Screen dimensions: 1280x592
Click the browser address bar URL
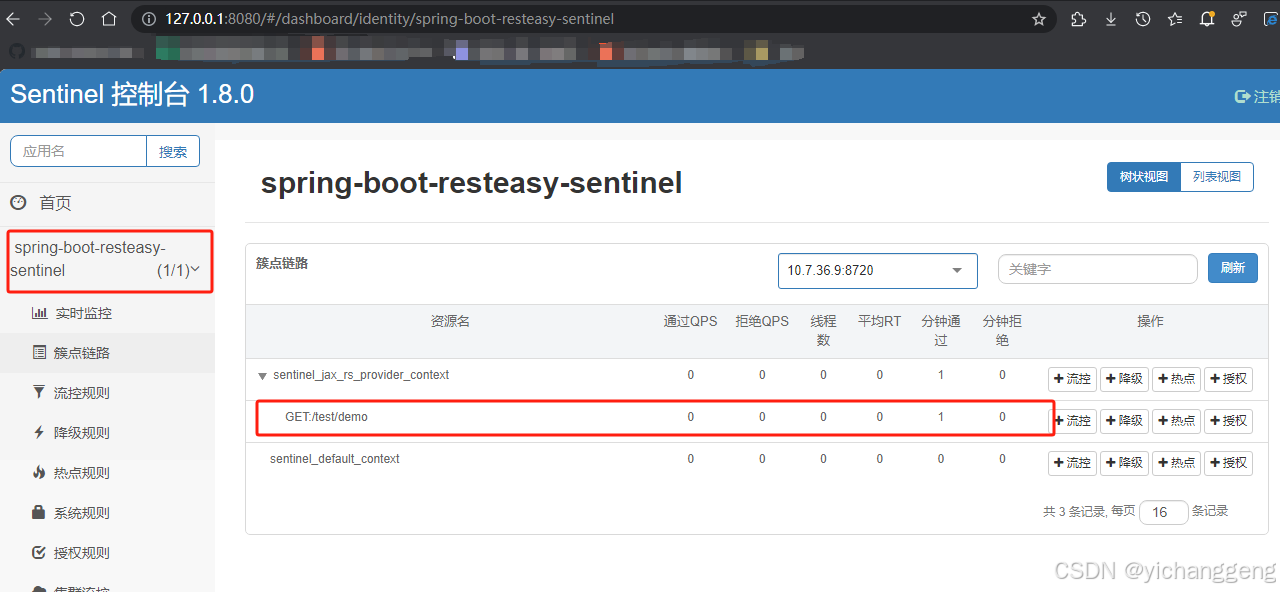390,19
